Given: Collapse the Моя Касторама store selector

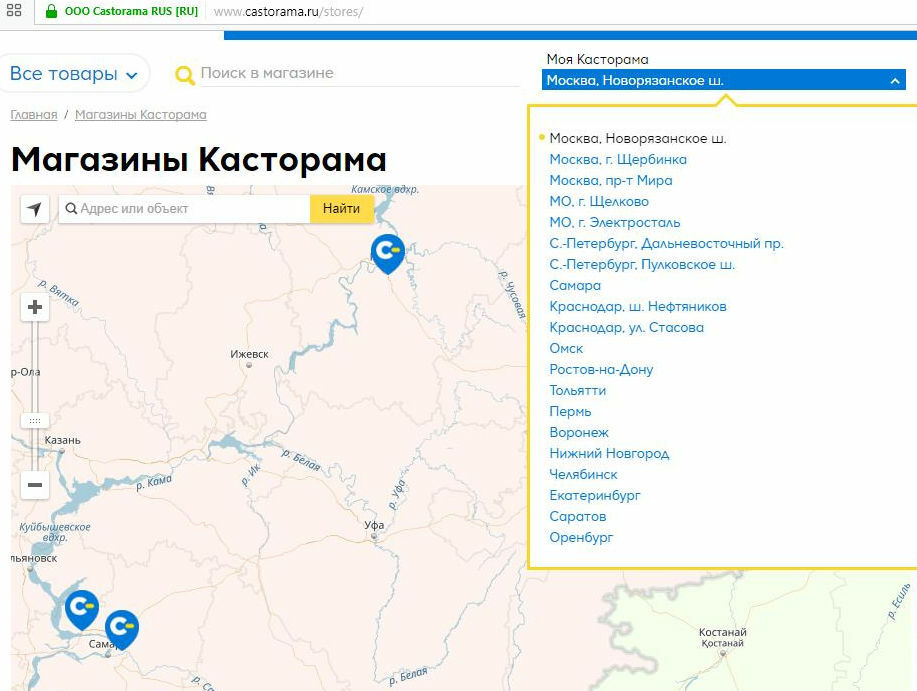Looking at the screenshot, I should pyautogui.click(x=723, y=80).
